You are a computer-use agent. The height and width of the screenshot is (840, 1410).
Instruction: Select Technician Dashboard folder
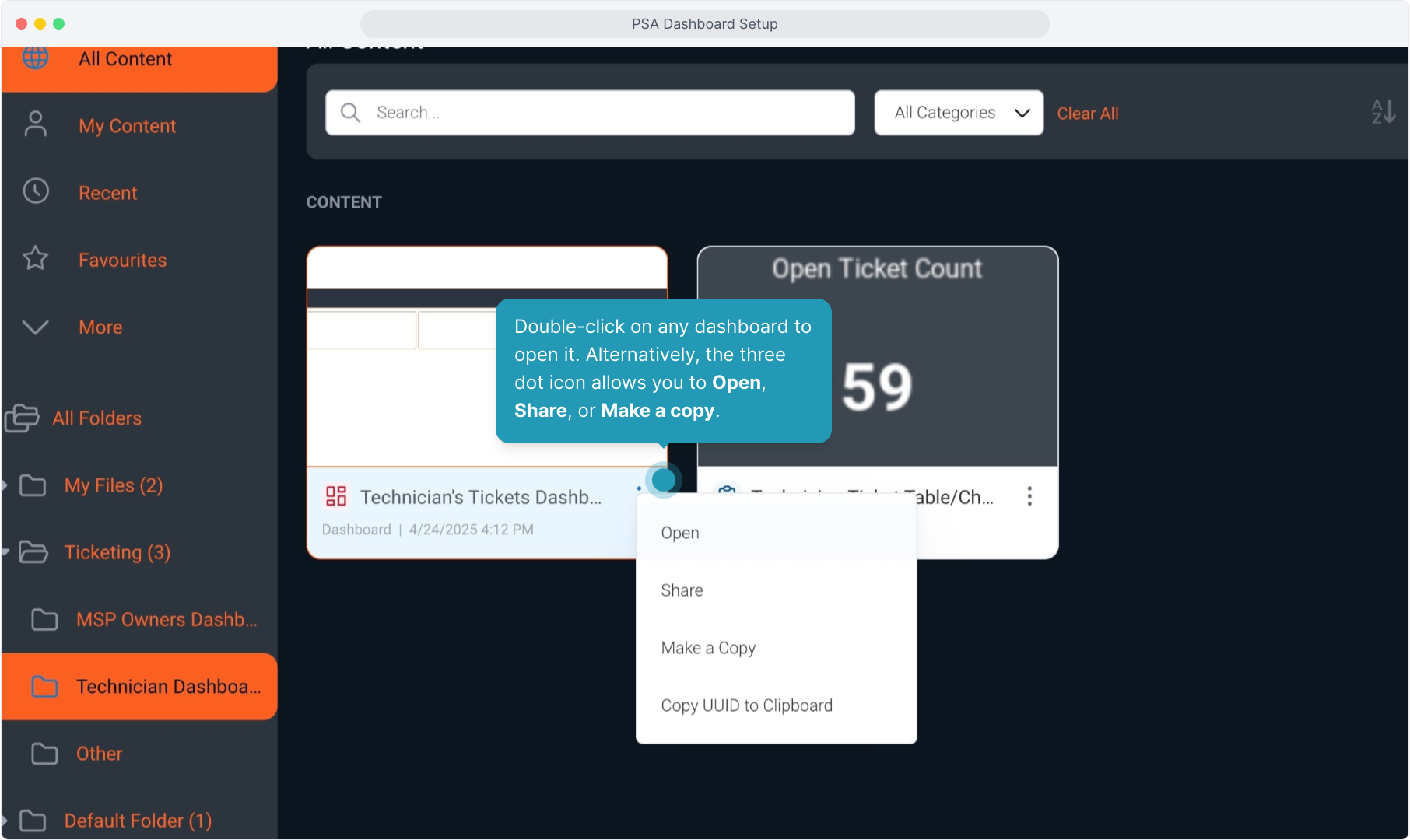pyautogui.click(x=169, y=687)
